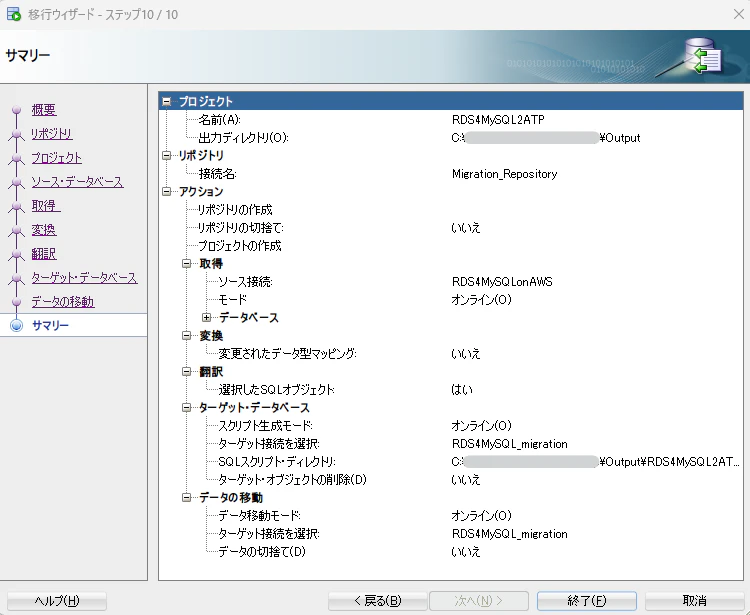
Task: Go to the データの移動 wizard step
Action: tap(63, 301)
